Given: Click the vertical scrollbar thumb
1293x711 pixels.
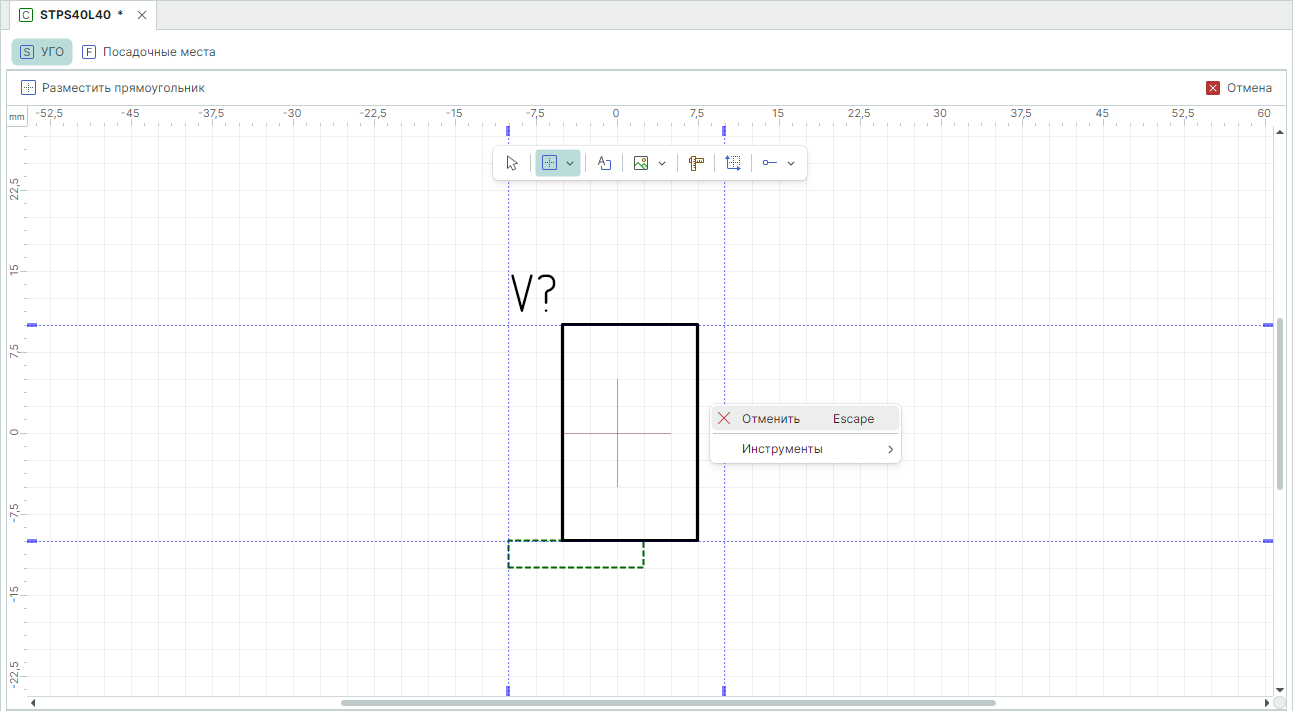Looking at the screenshot, I should point(1280,403).
